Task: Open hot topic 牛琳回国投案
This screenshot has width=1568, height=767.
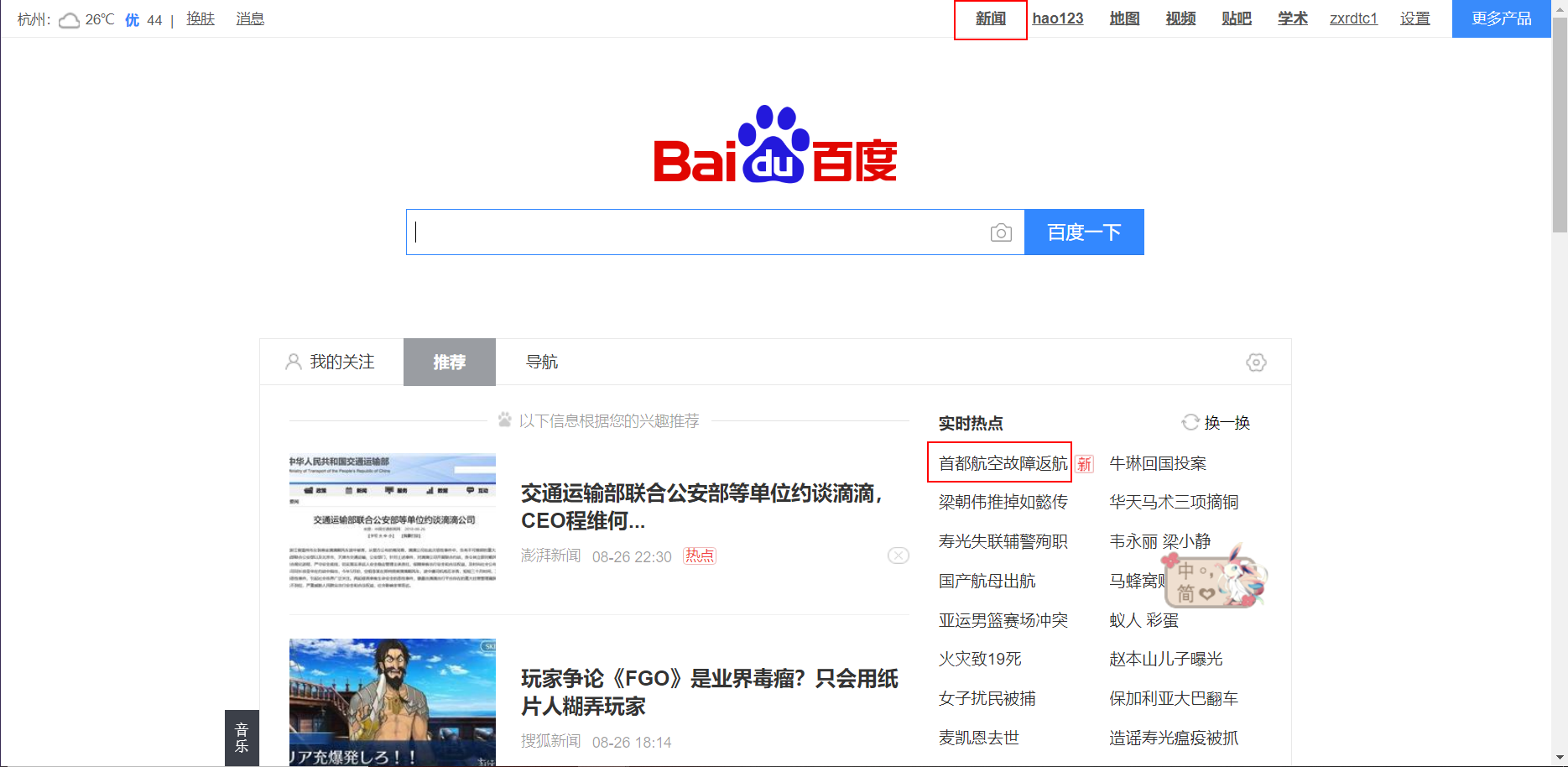Action: click(1158, 463)
